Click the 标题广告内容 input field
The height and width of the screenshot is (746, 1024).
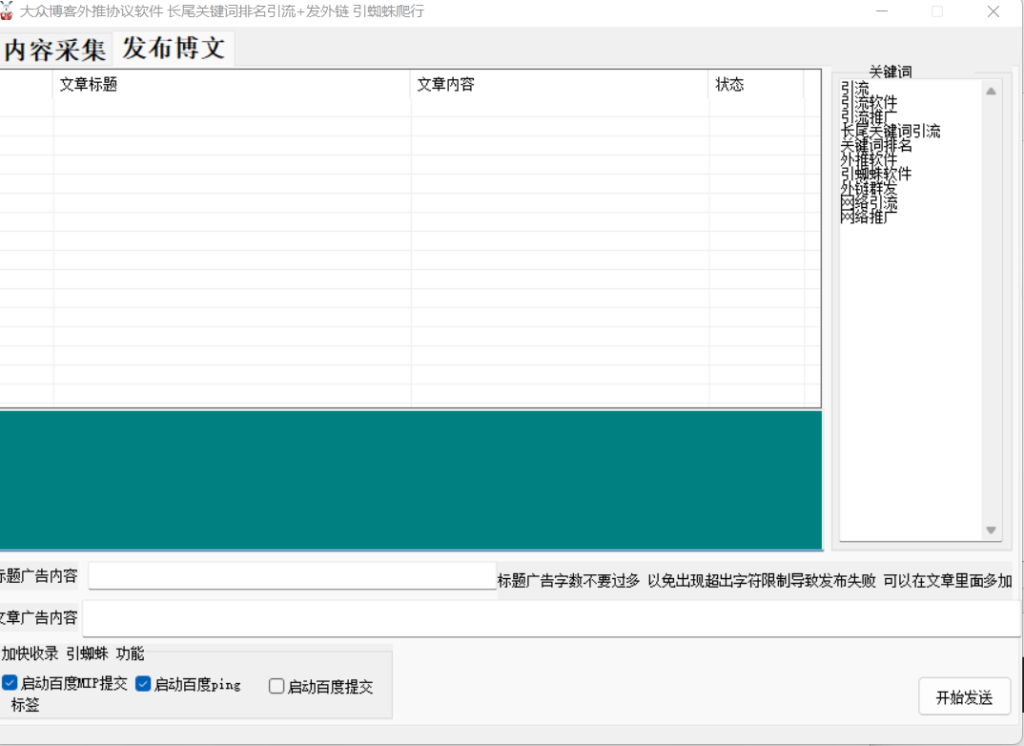point(292,576)
